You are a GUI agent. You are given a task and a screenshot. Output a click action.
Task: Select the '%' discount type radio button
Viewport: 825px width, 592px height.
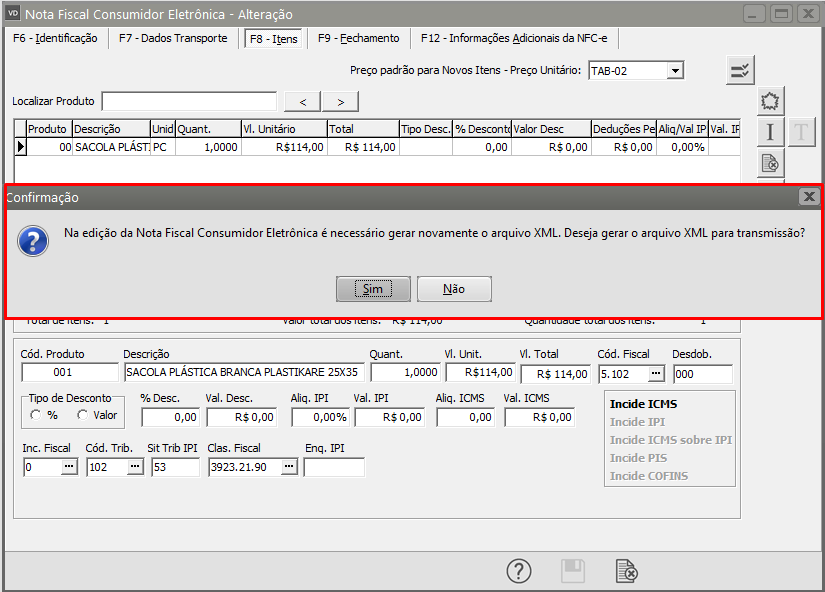pos(37,415)
